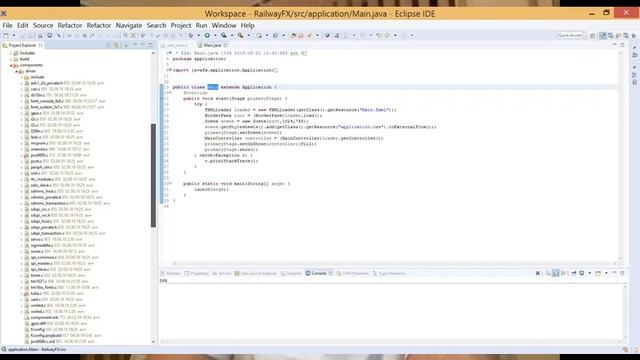The height and width of the screenshot is (360, 640).
Task: Open the Navigate menu
Action: [x=129, y=25]
